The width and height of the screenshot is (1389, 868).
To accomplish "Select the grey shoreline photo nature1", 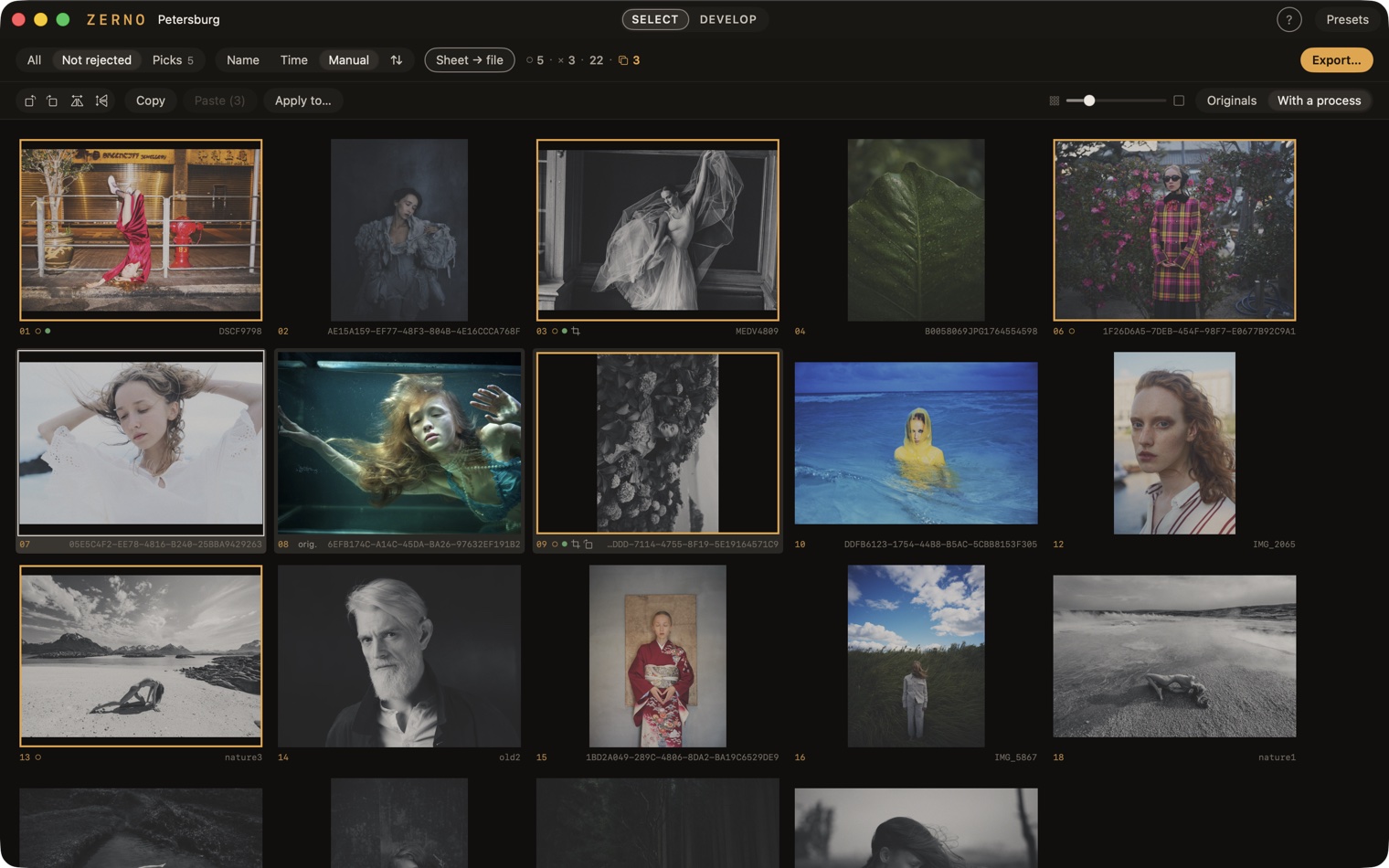I will pos(1174,656).
